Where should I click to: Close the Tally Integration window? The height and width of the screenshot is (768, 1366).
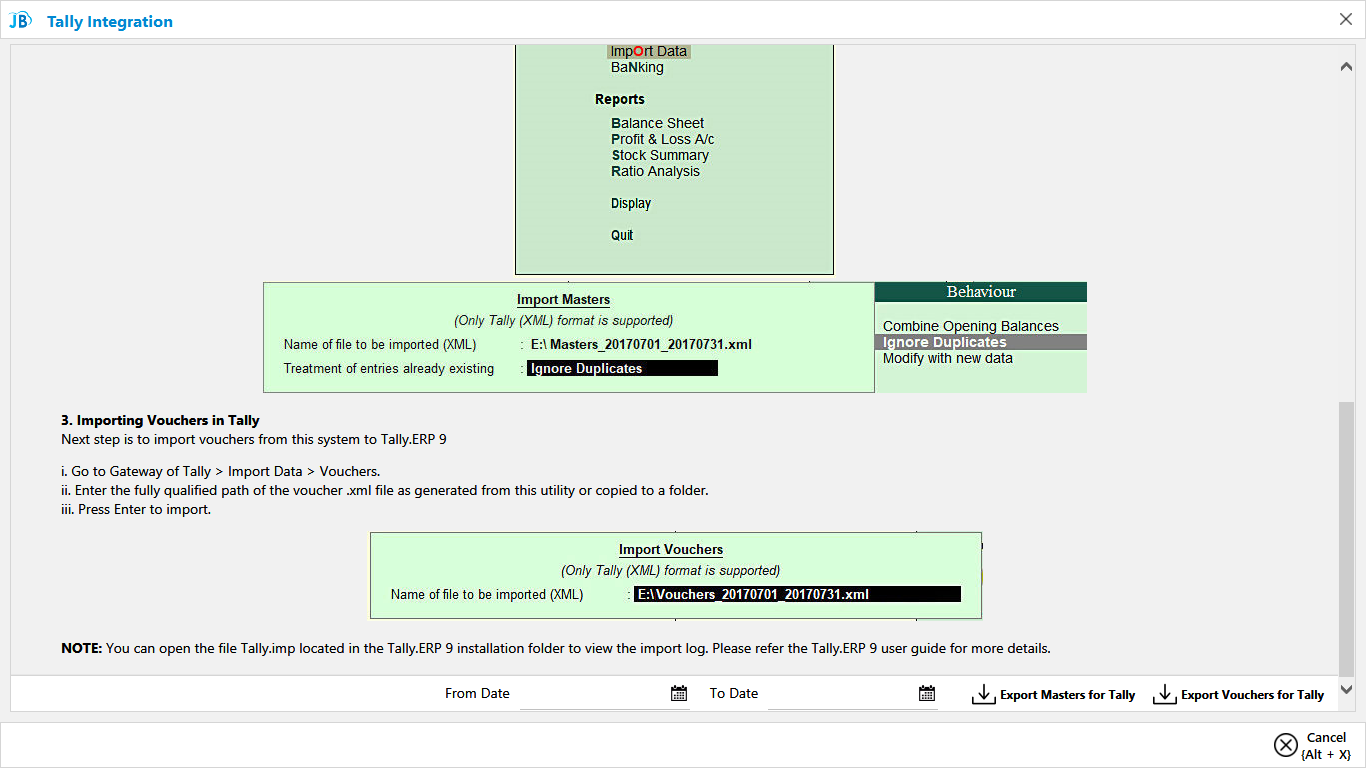click(1345, 19)
